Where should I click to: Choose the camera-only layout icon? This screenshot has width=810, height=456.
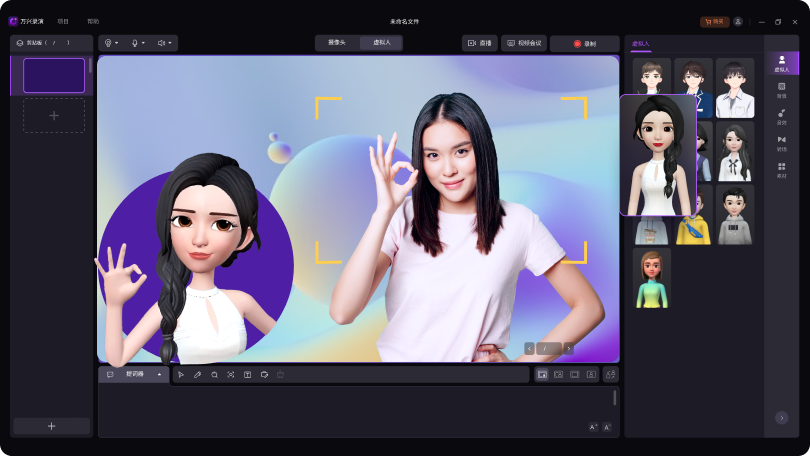coord(591,374)
